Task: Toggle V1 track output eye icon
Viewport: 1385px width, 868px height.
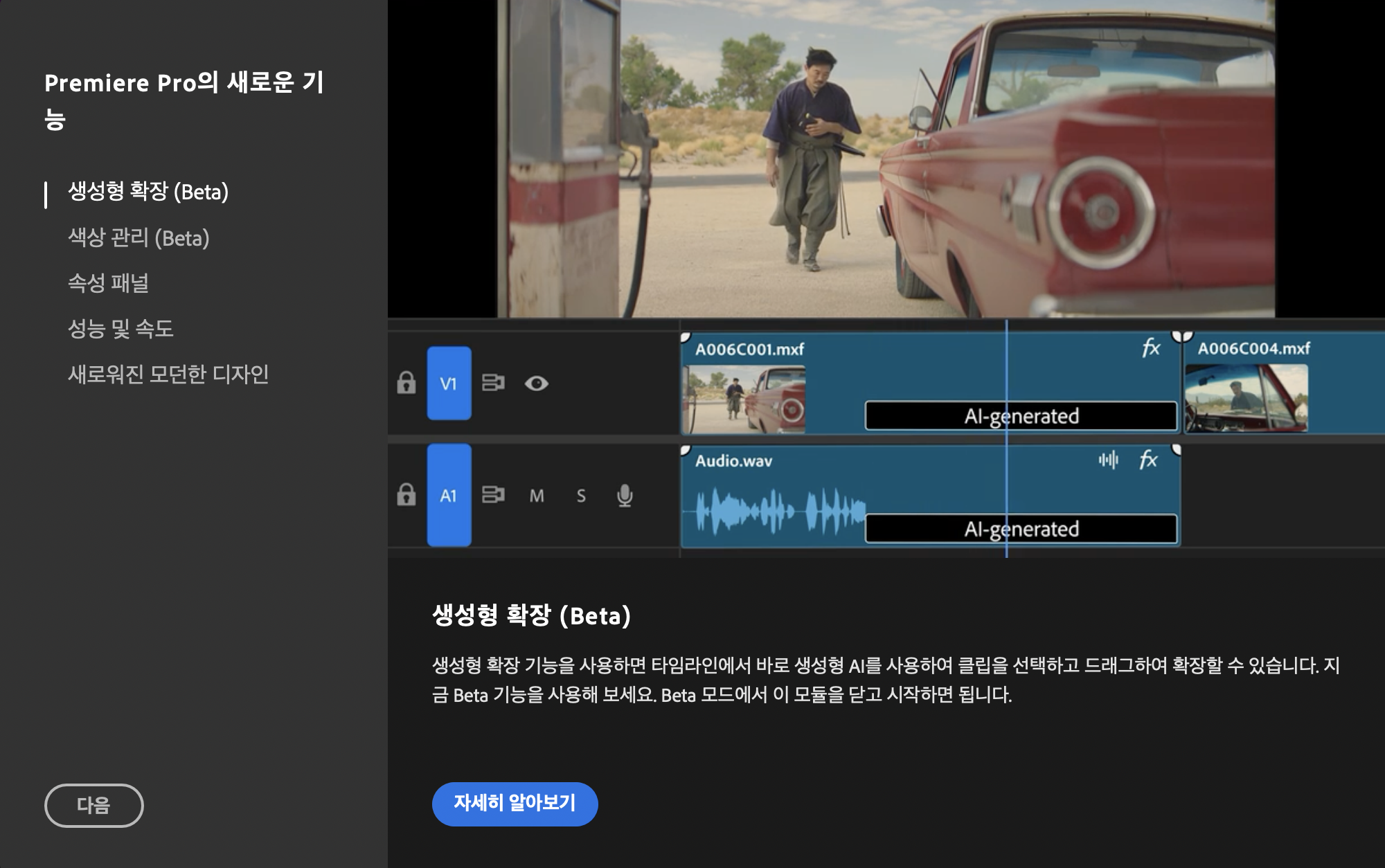Action: [537, 383]
